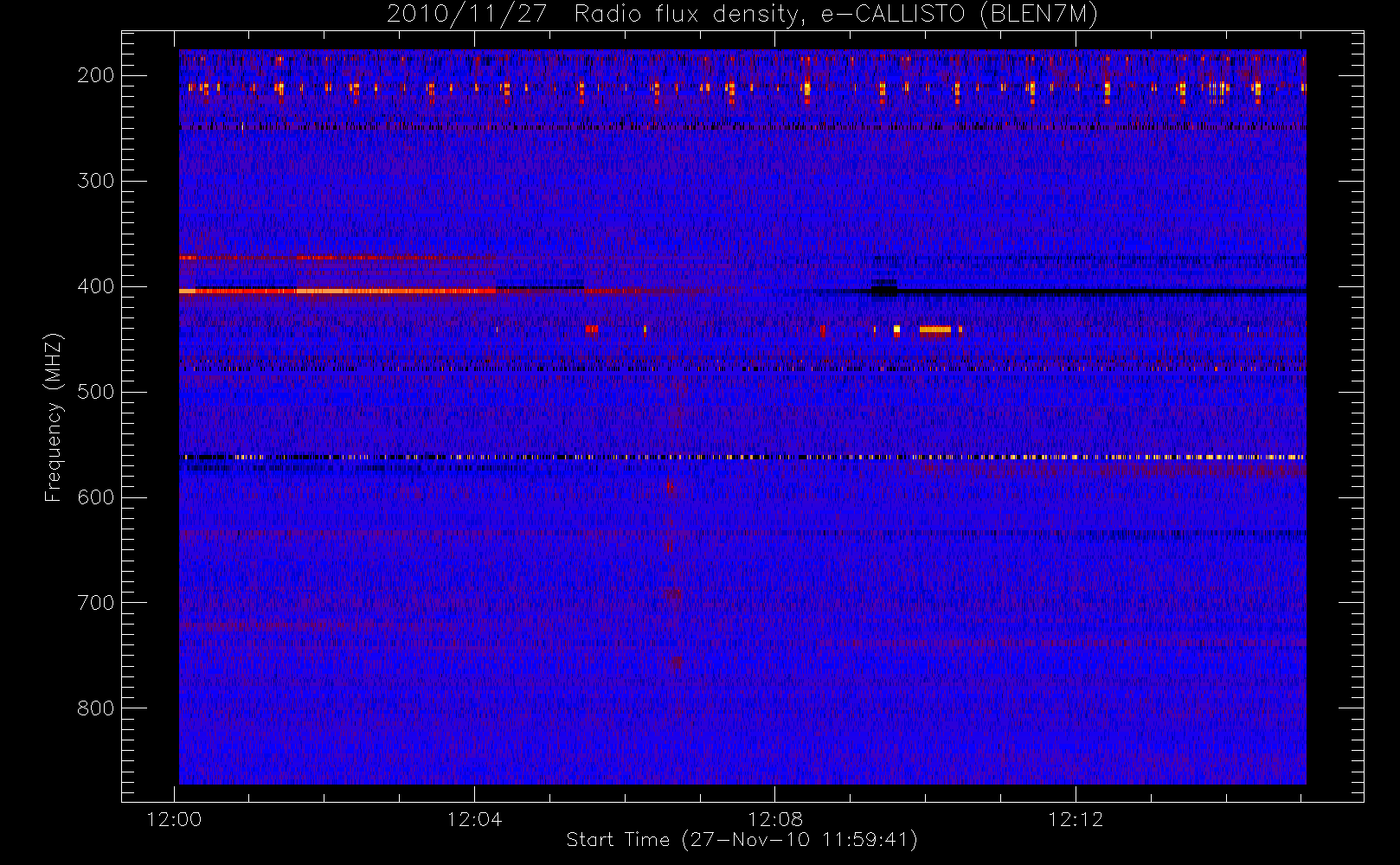The image size is (1400, 865).
Task: Click the plot title '2010/11/27 Radio flux density'
Action: (x=742, y=14)
